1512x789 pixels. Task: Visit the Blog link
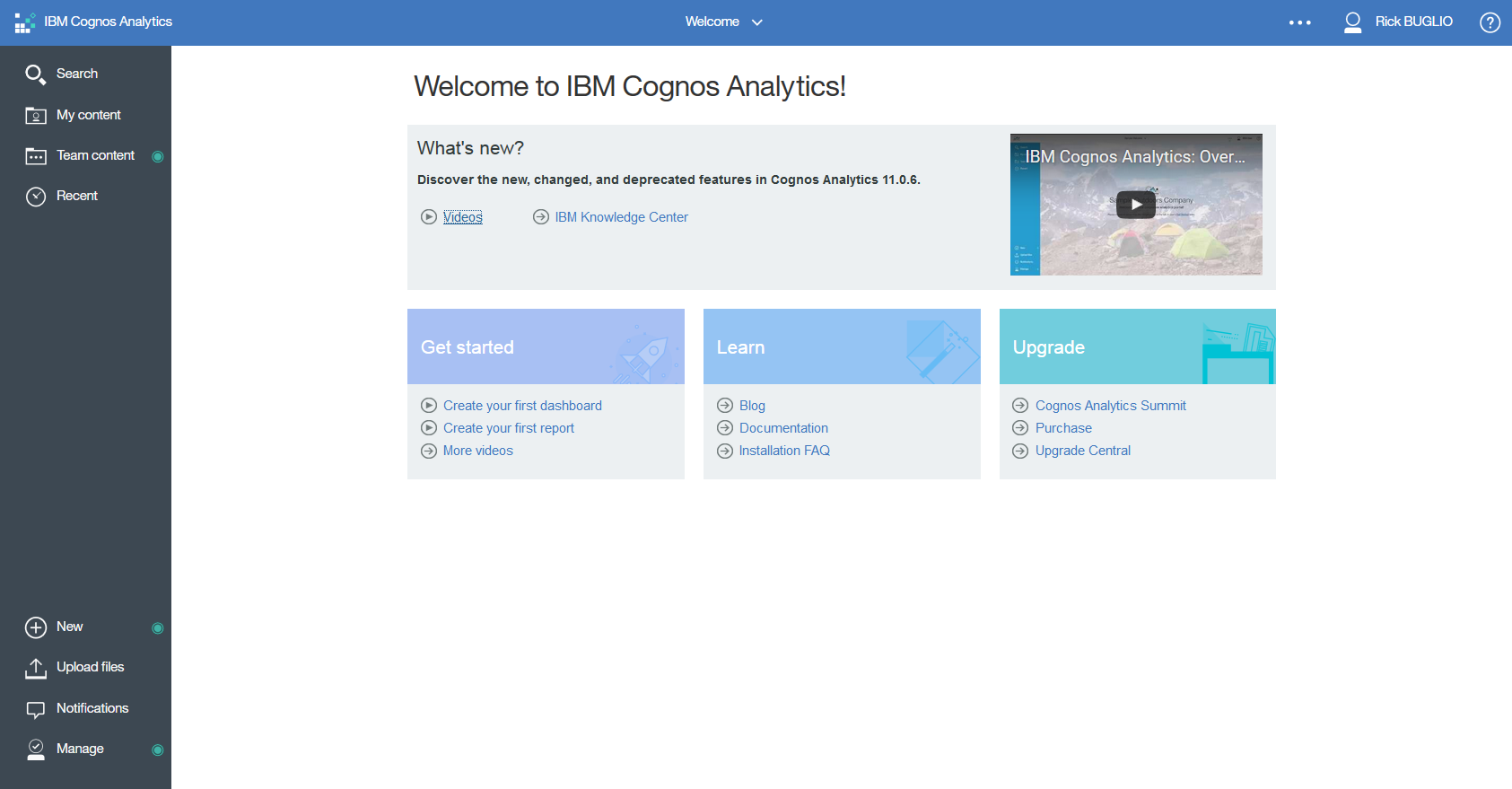(752, 406)
